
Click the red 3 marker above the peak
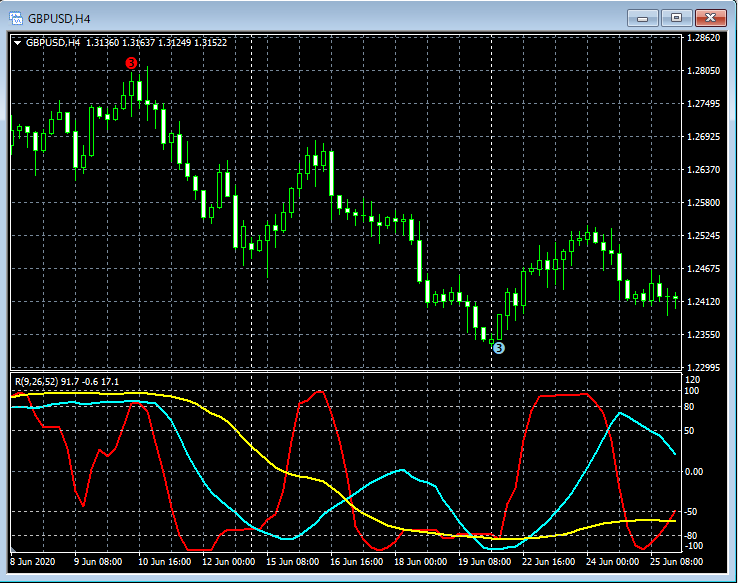coord(131,63)
